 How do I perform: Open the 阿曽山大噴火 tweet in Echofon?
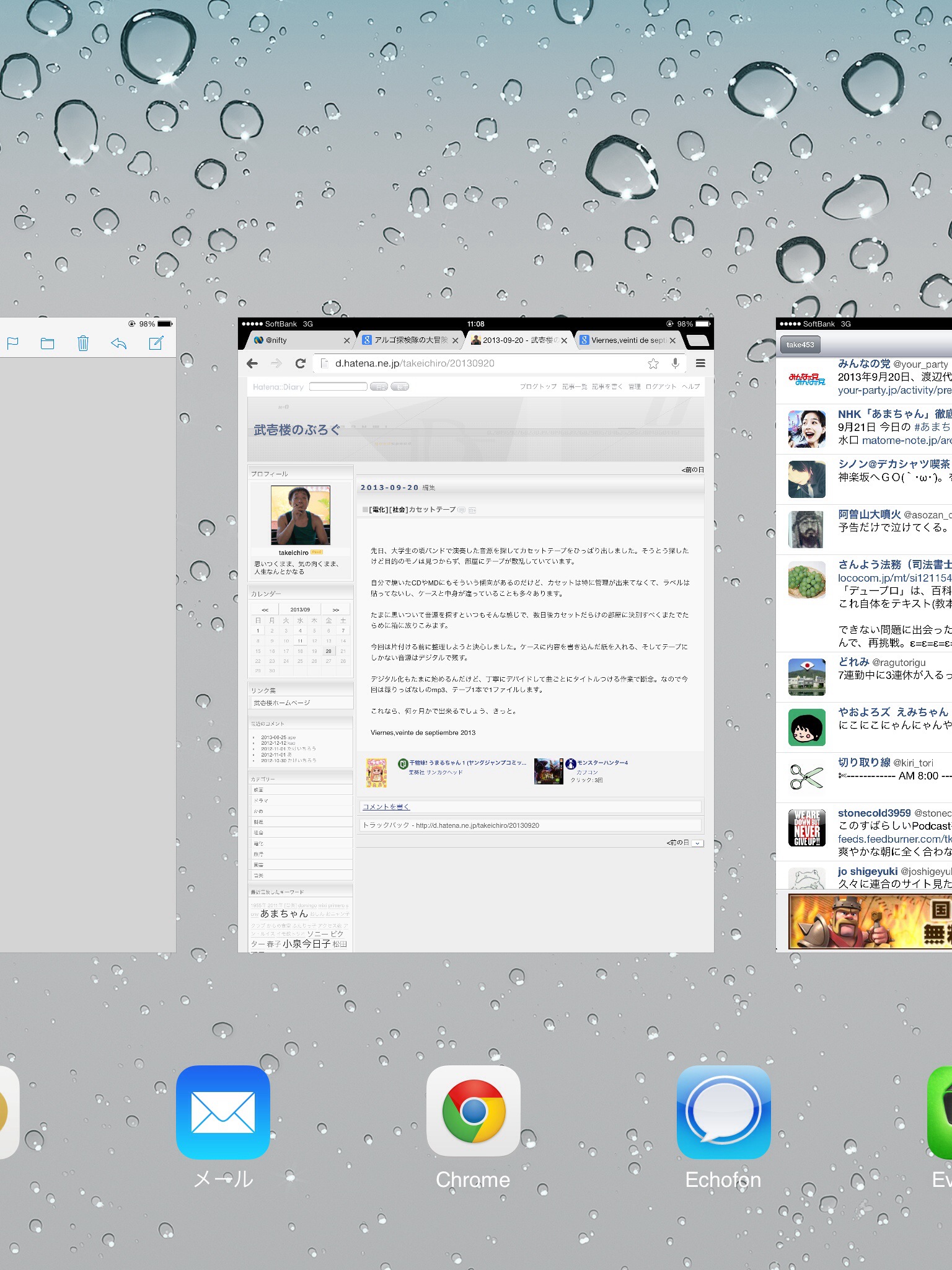pos(864,529)
